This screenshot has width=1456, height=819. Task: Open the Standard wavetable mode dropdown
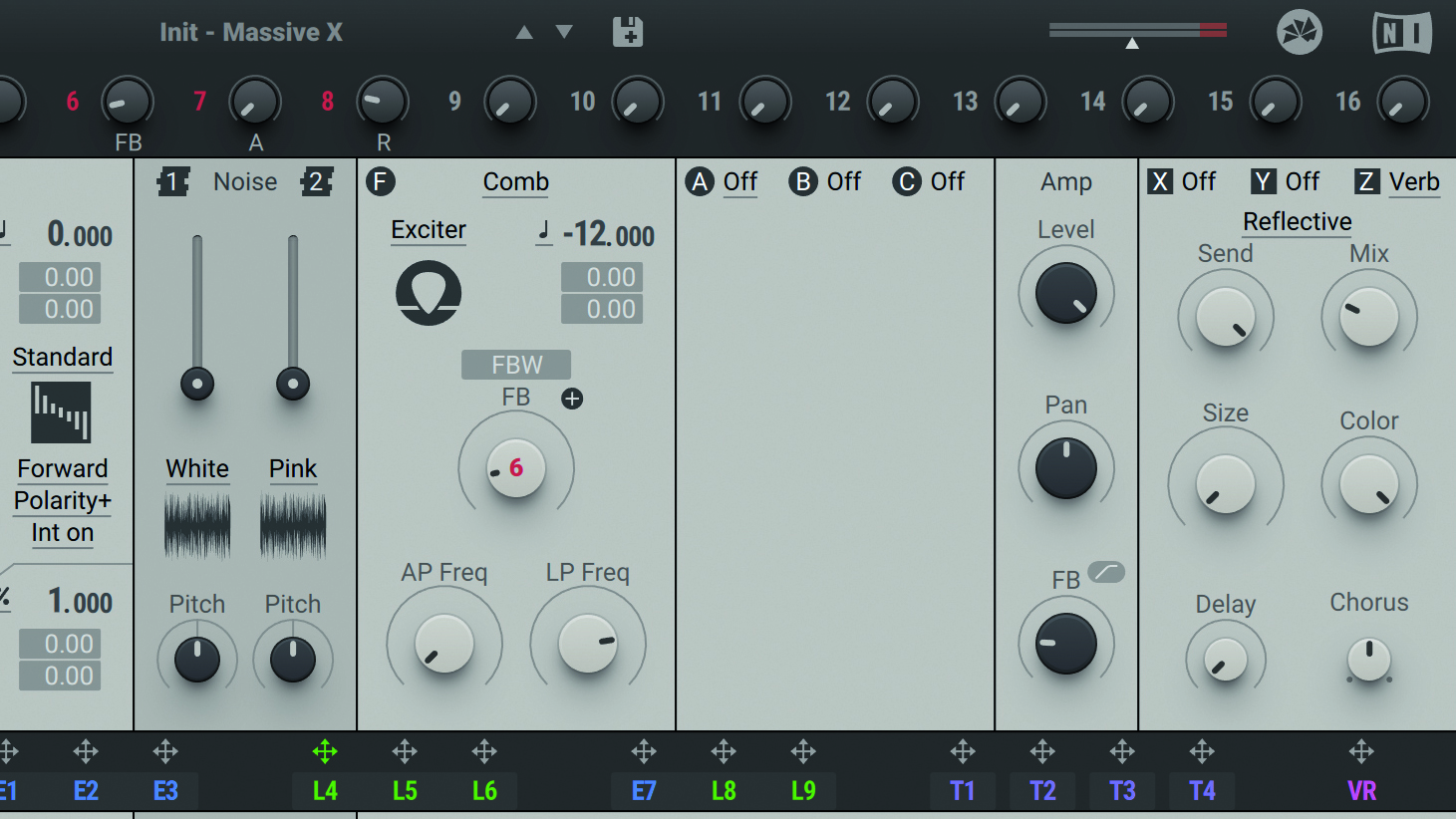[62, 358]
